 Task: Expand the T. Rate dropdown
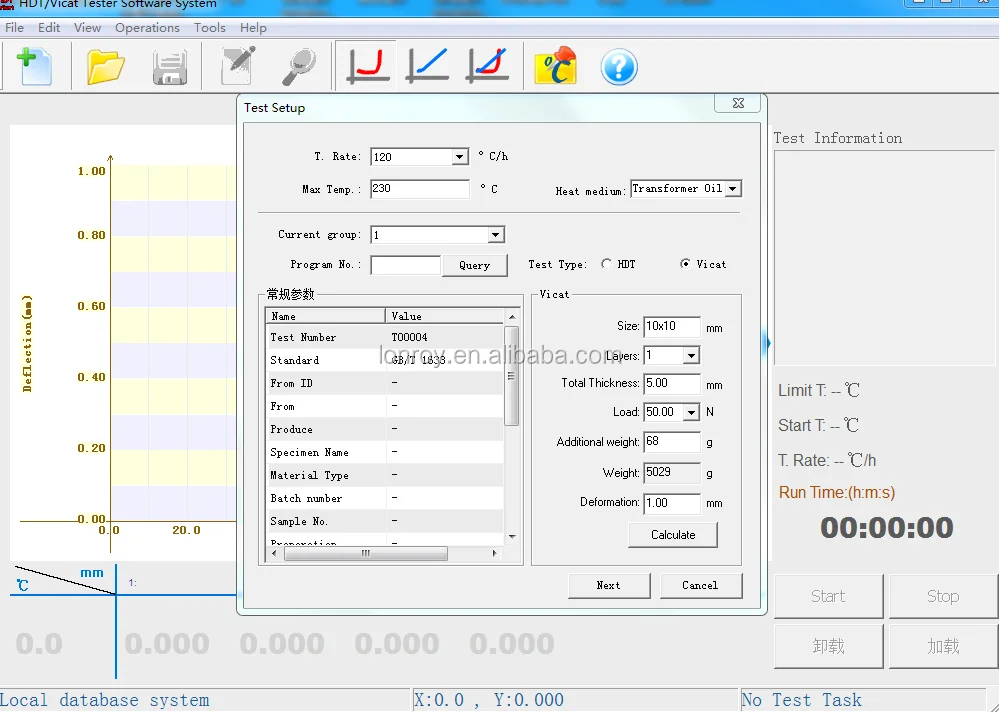(x=459, y=157)
